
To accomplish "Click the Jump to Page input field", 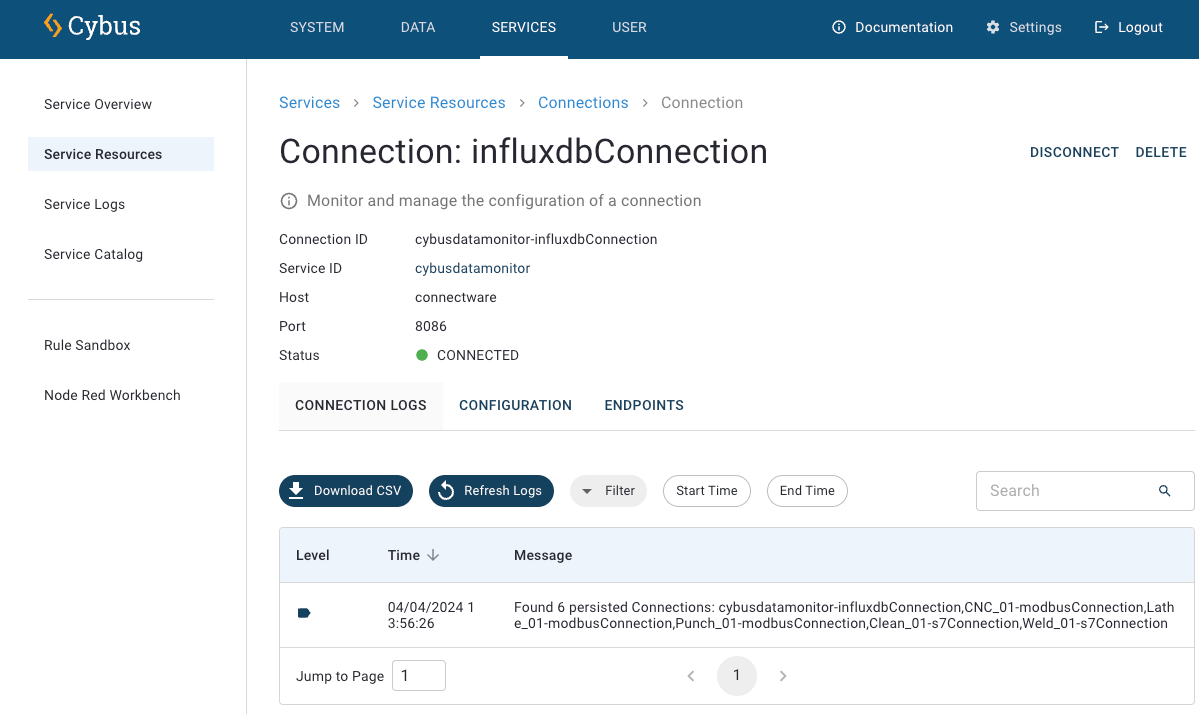I will pos(418,676).
